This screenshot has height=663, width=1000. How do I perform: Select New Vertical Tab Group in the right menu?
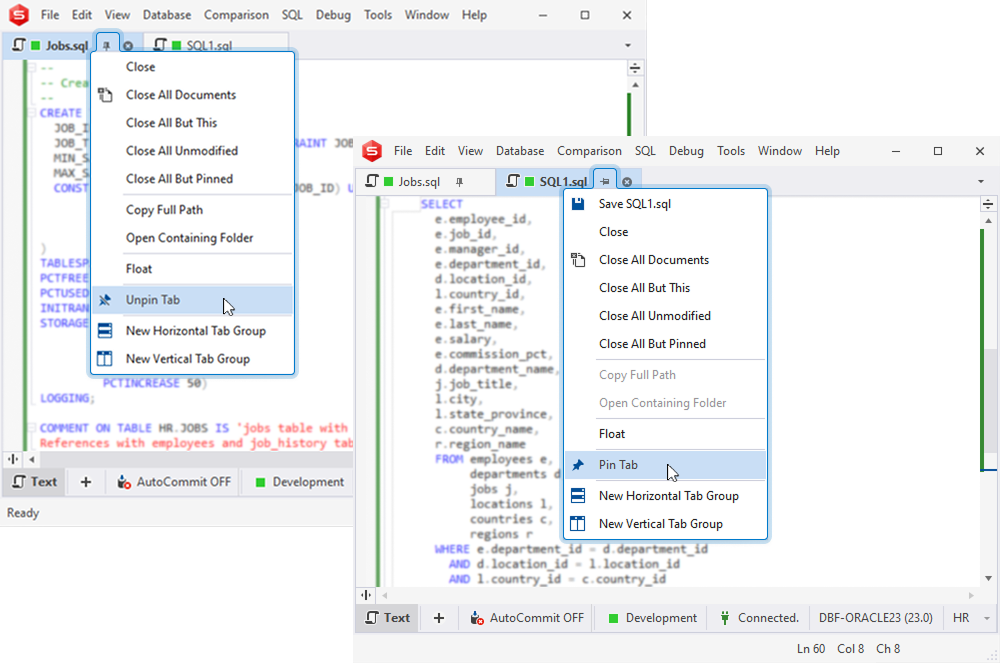coord(665,524)
